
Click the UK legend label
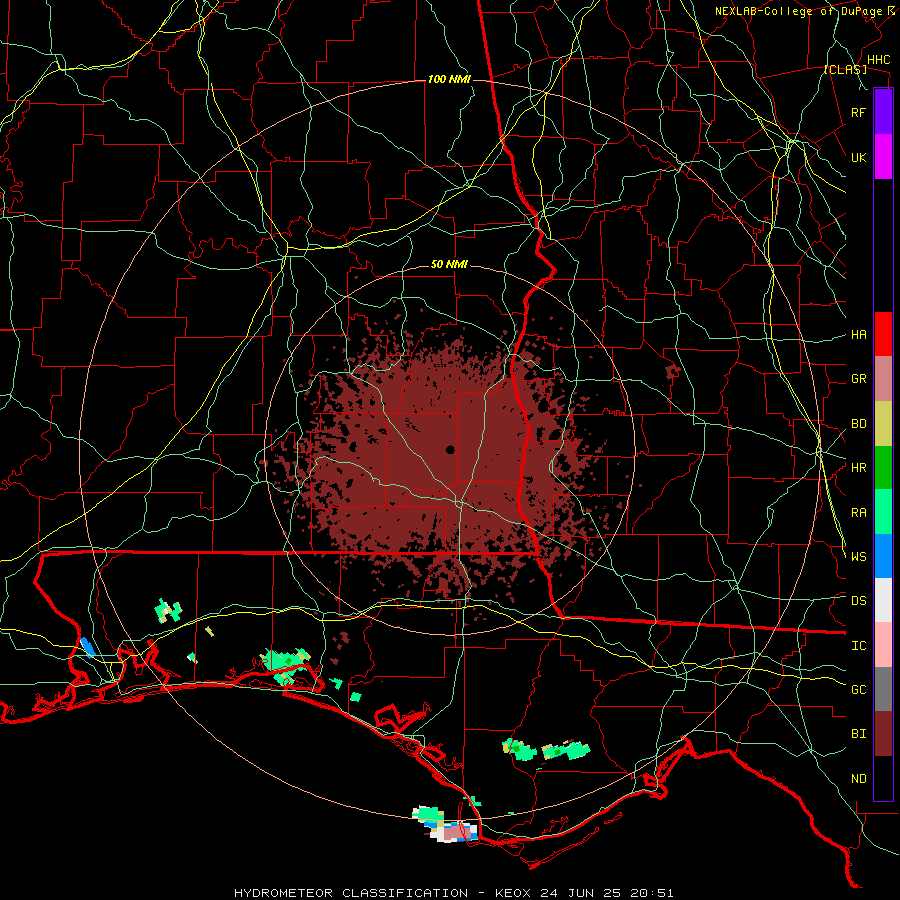[858, 157]
